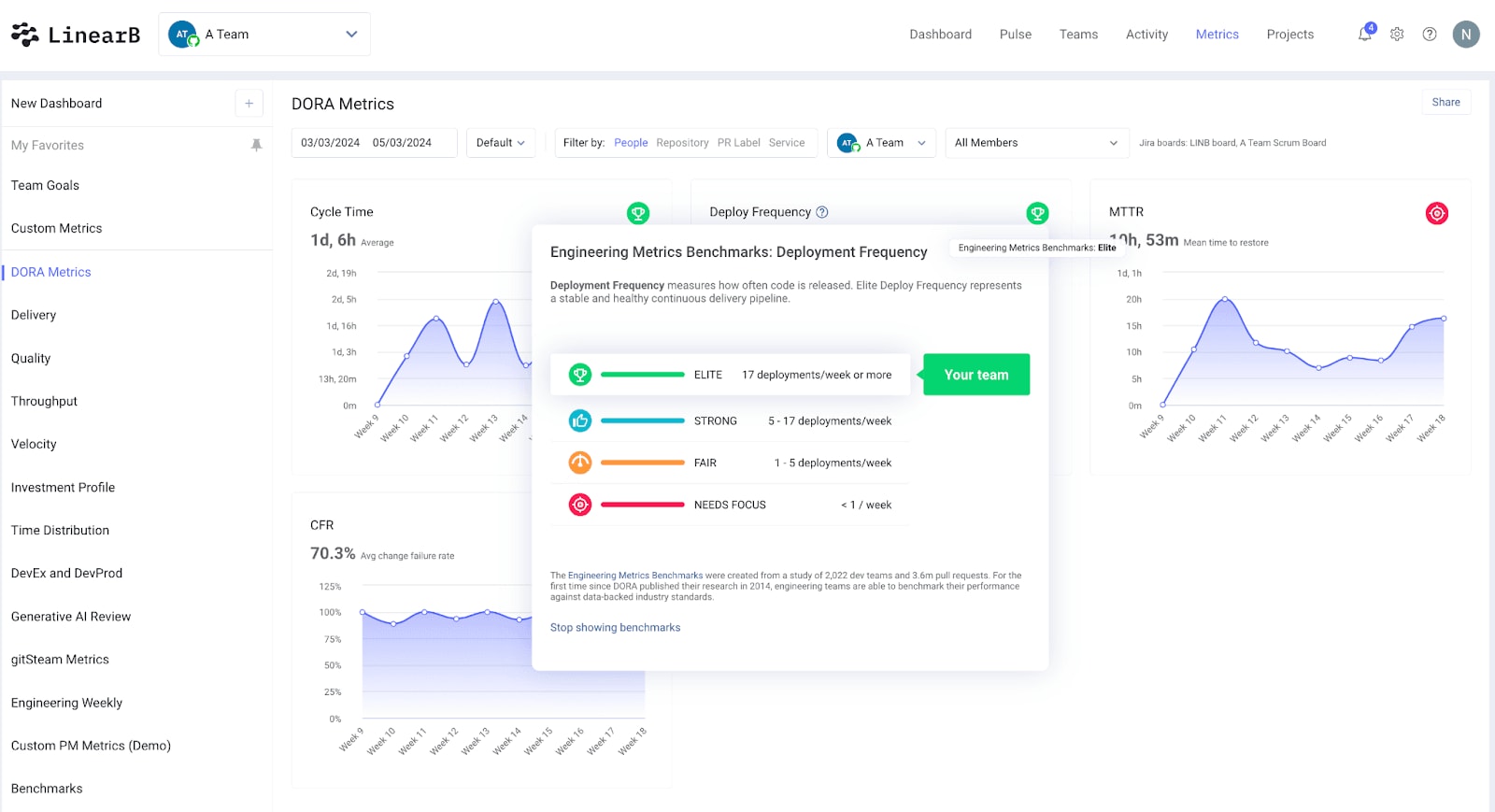Viewport: 1495px width, 812px height.
Task: Open Quality in sidebar
Action: click(31, 358)
